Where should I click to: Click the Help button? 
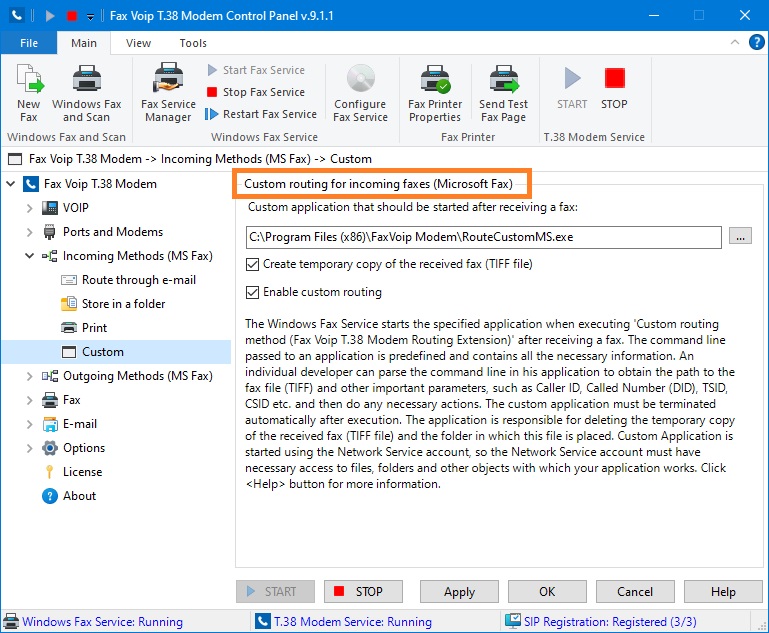click(x=723, y=592)
